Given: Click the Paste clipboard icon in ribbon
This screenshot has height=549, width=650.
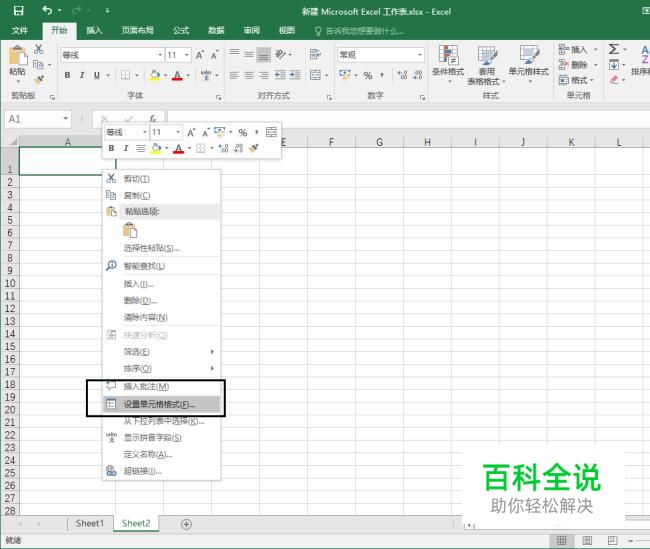Looking at the screenshot, I should [17, 56].
